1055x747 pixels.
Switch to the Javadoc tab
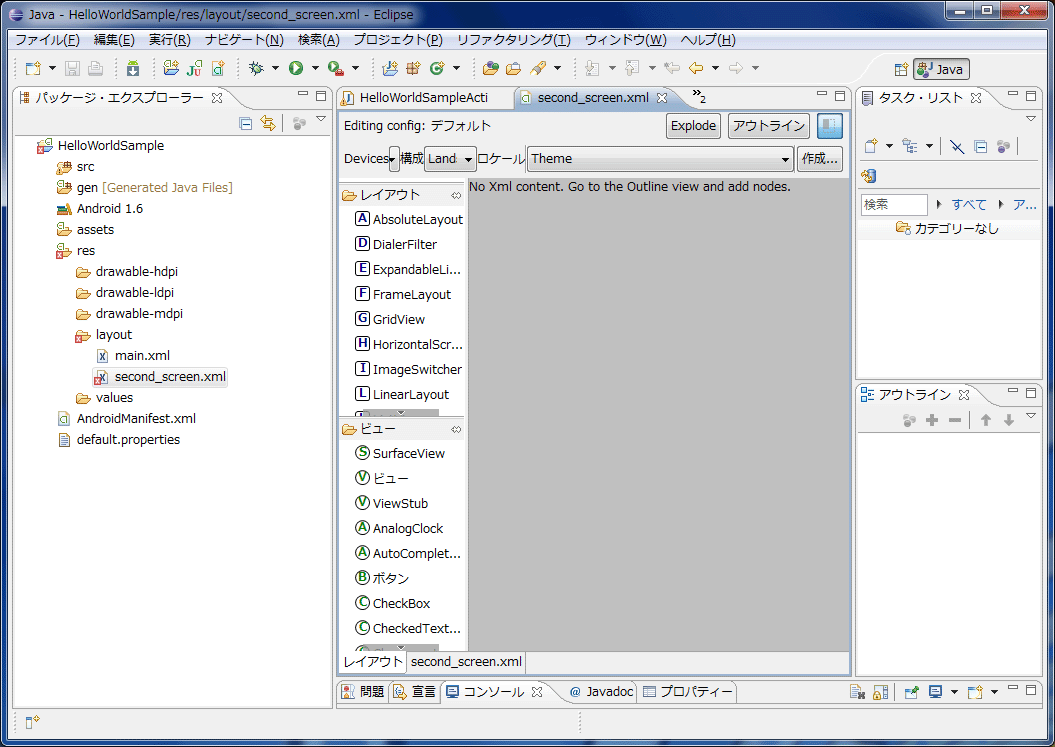(601, 692)
